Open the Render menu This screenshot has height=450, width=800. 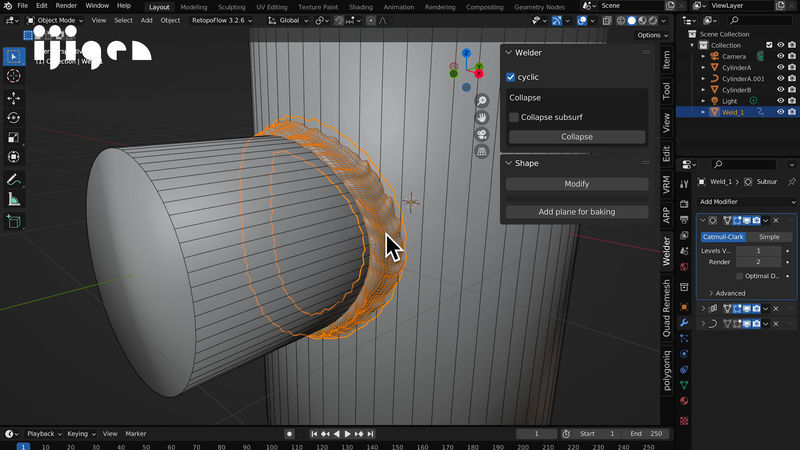(66, 6)
